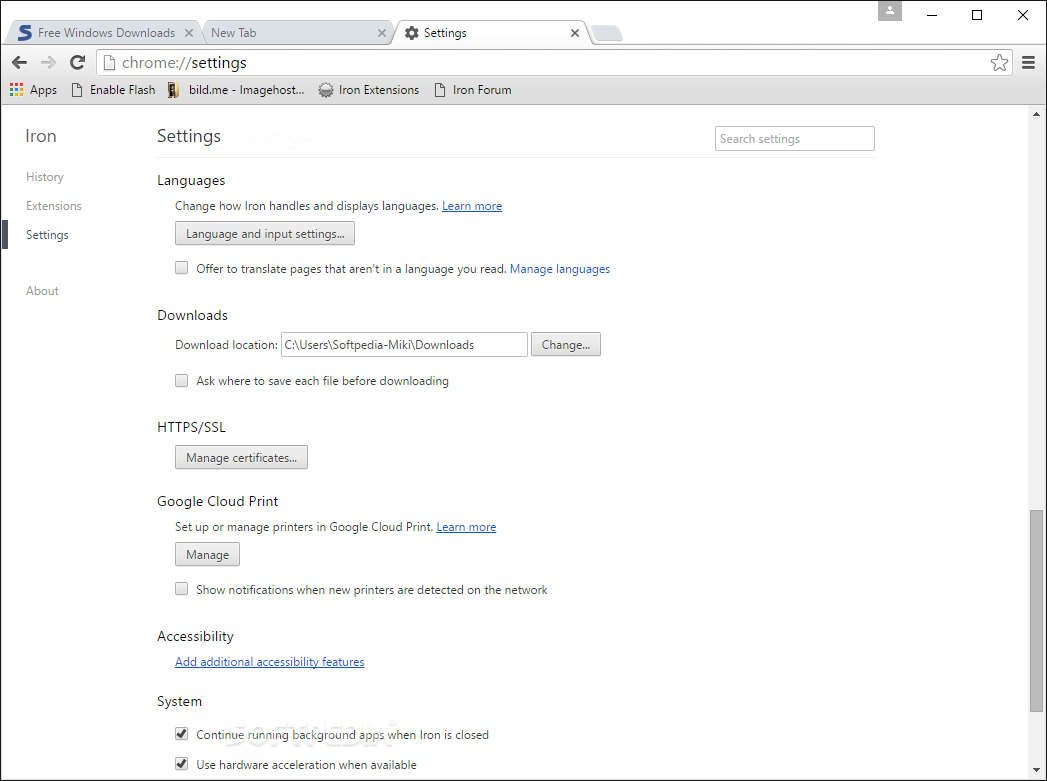Toggle Use hardware acceleration when available

182,764
